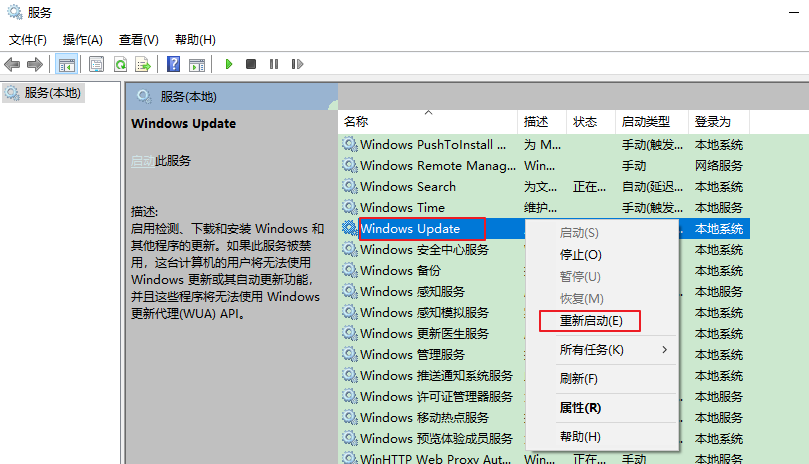This screenshot has width=809, height=464.
Task: Click the Services gear icon in title bar
Action: click(x=14, y=11)
